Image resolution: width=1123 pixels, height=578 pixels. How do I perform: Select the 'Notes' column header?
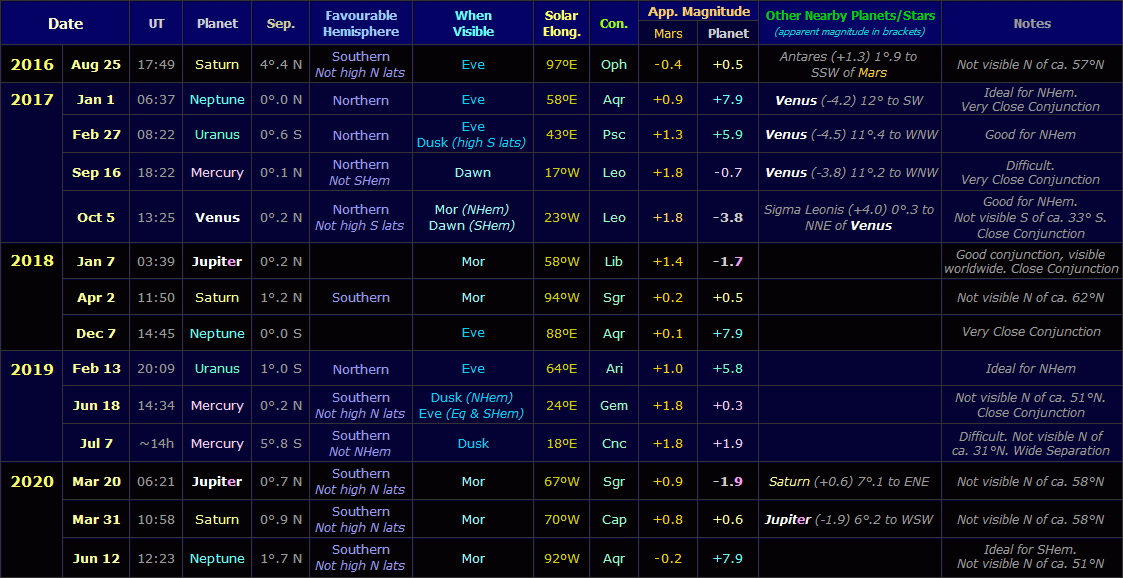[1031, 23]
